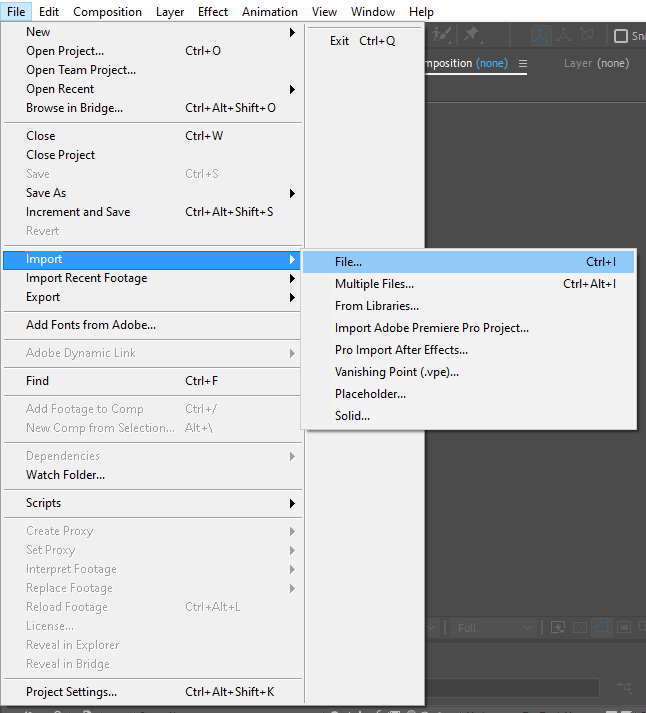Click the Fast Previews icon

(x=556, y=628)
